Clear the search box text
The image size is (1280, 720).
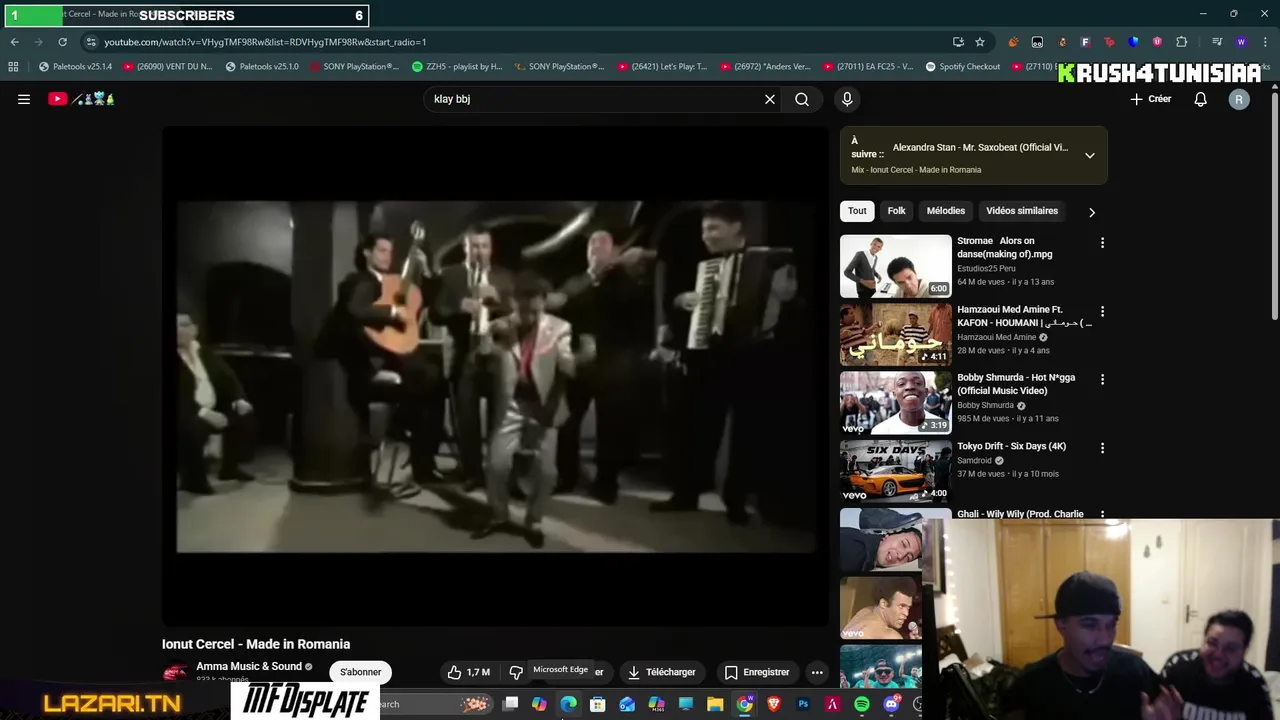pos(770,99)
